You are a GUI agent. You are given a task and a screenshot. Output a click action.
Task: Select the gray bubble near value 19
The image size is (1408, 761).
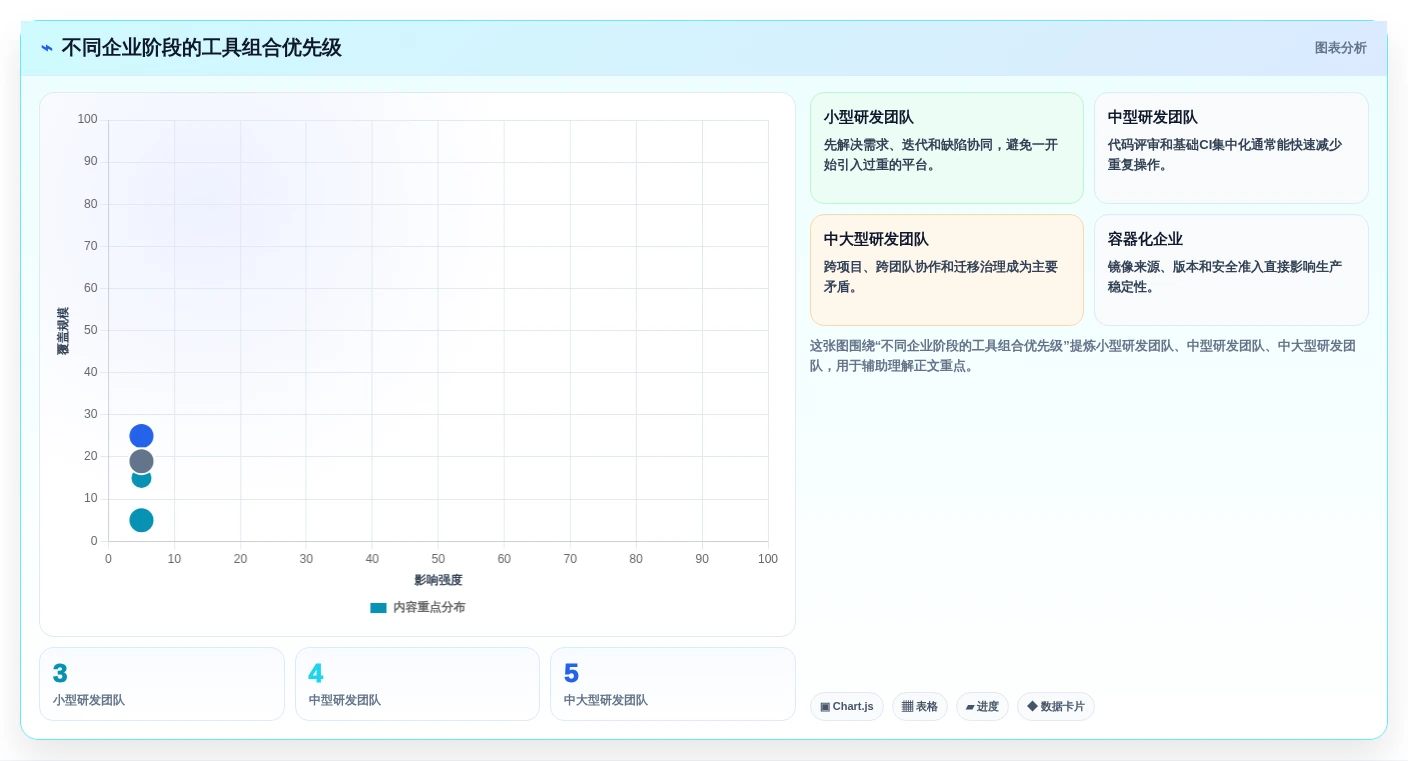141,461
